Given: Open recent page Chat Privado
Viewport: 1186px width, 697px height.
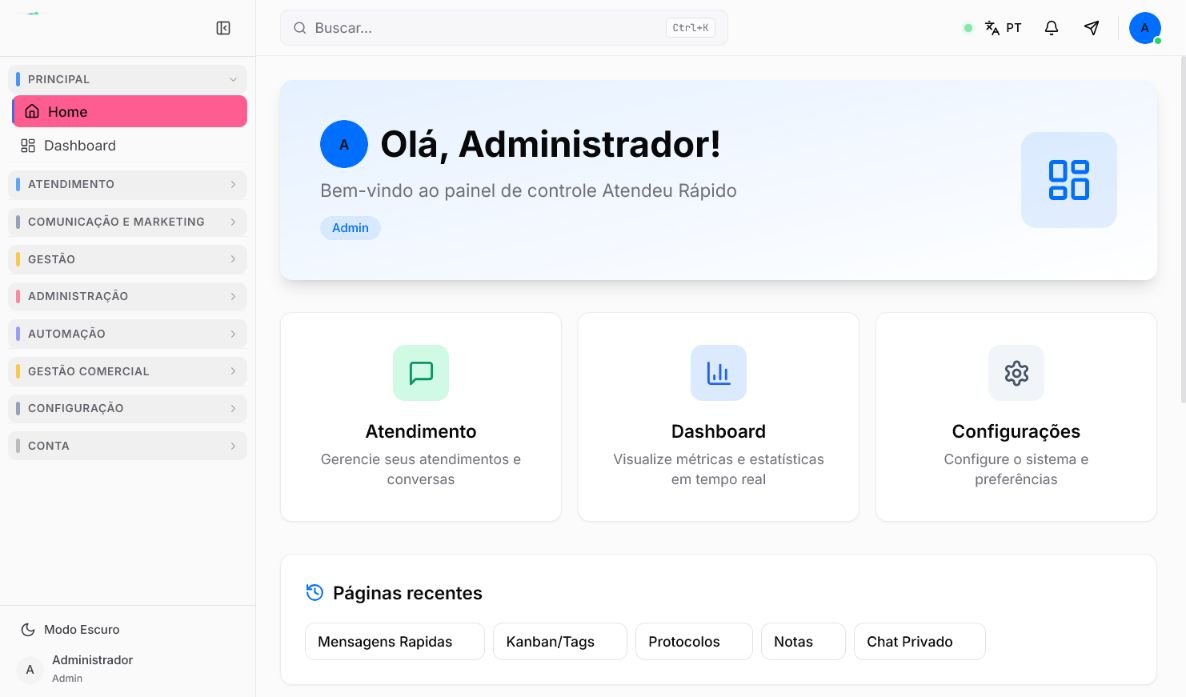Looking at the screenshot, I should [x=920, y=642].
